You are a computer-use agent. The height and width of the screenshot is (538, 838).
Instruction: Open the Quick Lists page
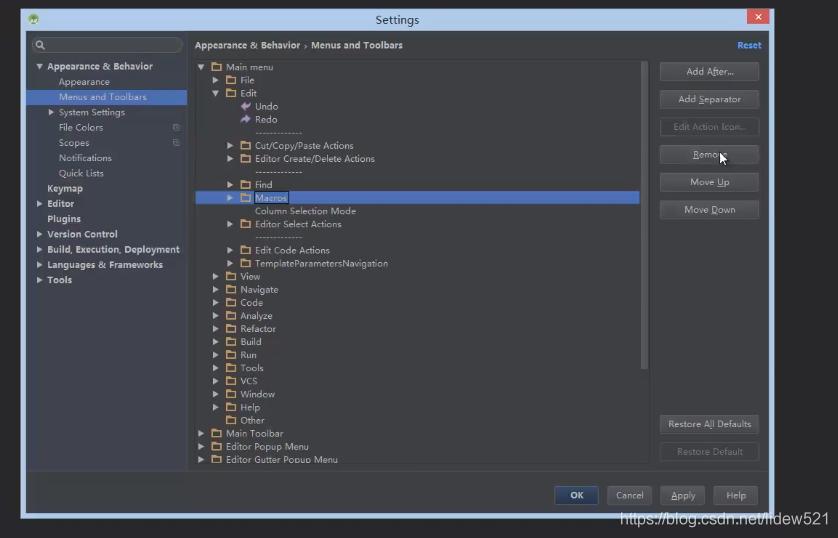click(81, 173)
